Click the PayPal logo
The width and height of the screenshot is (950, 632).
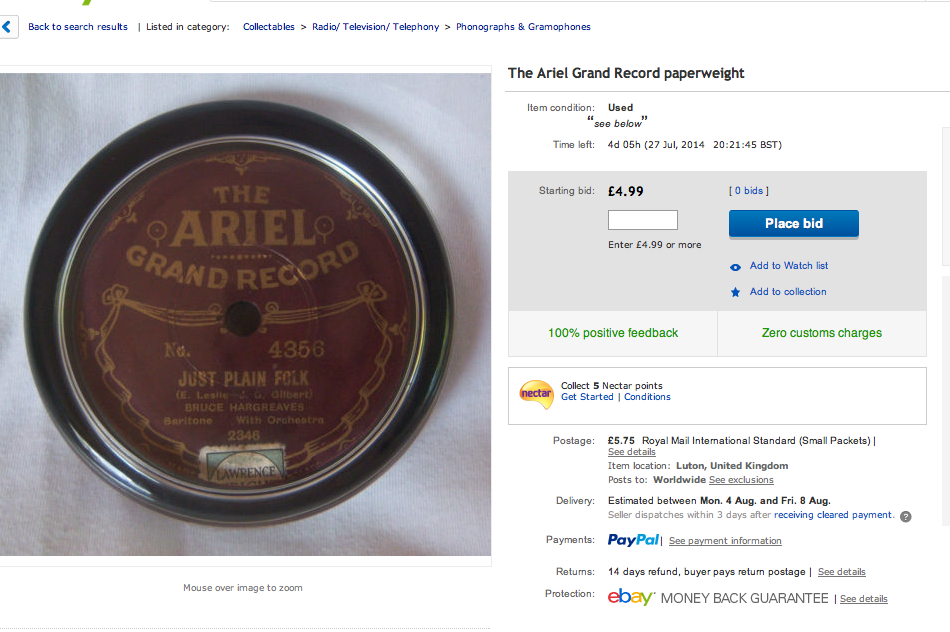633,539
